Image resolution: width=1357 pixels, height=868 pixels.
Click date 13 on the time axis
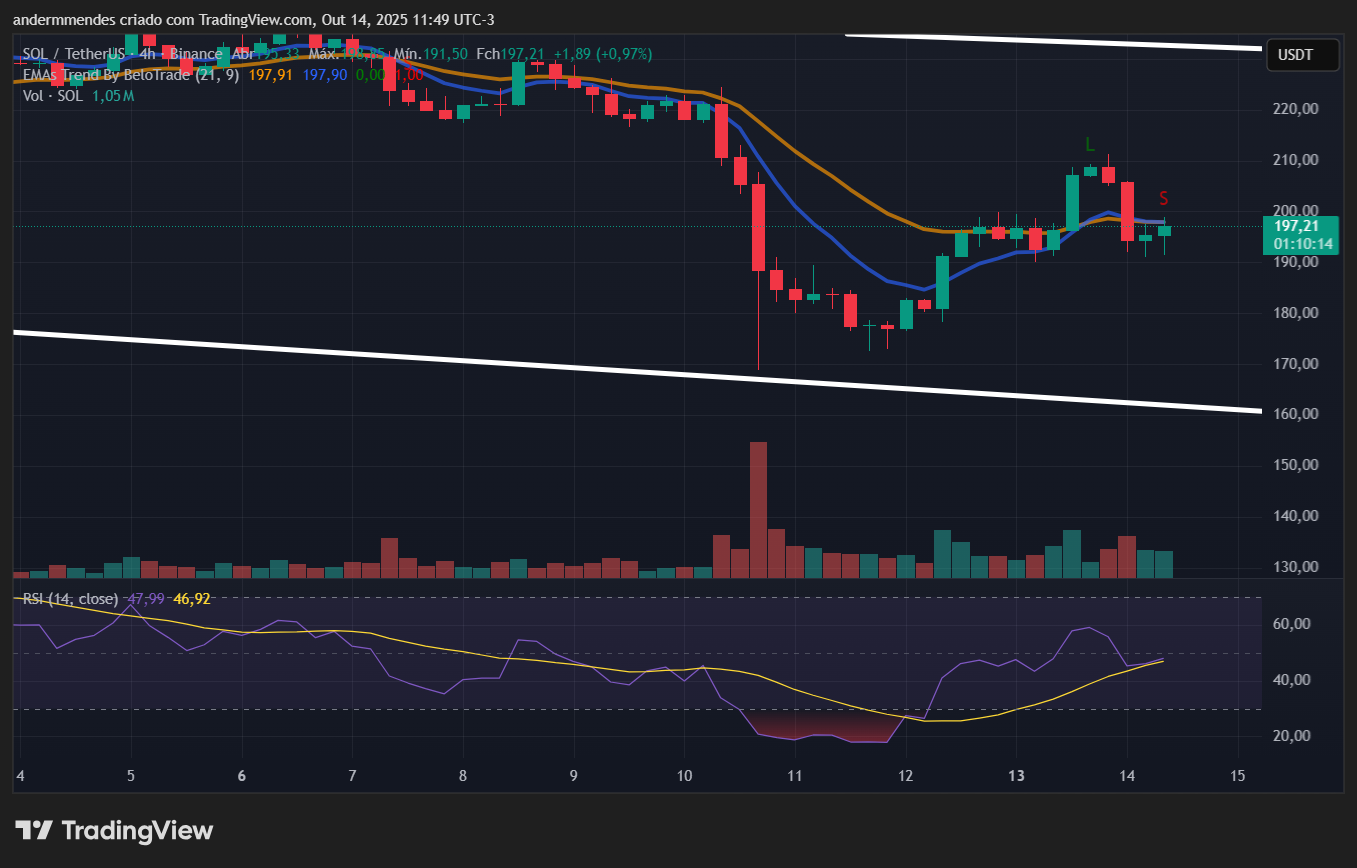click(x=1016, y=776)
